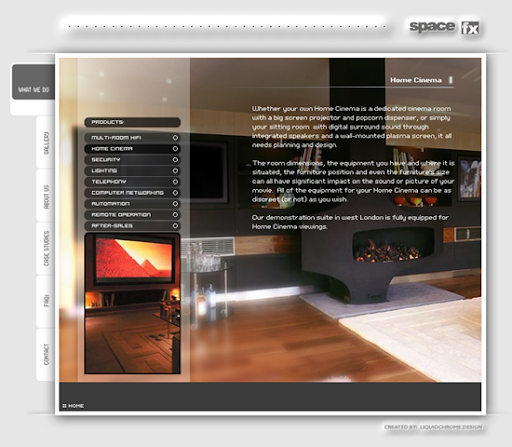This screenshot has height=447, width=512.
Task: Select Telephony product item
Action: [132, 182]
